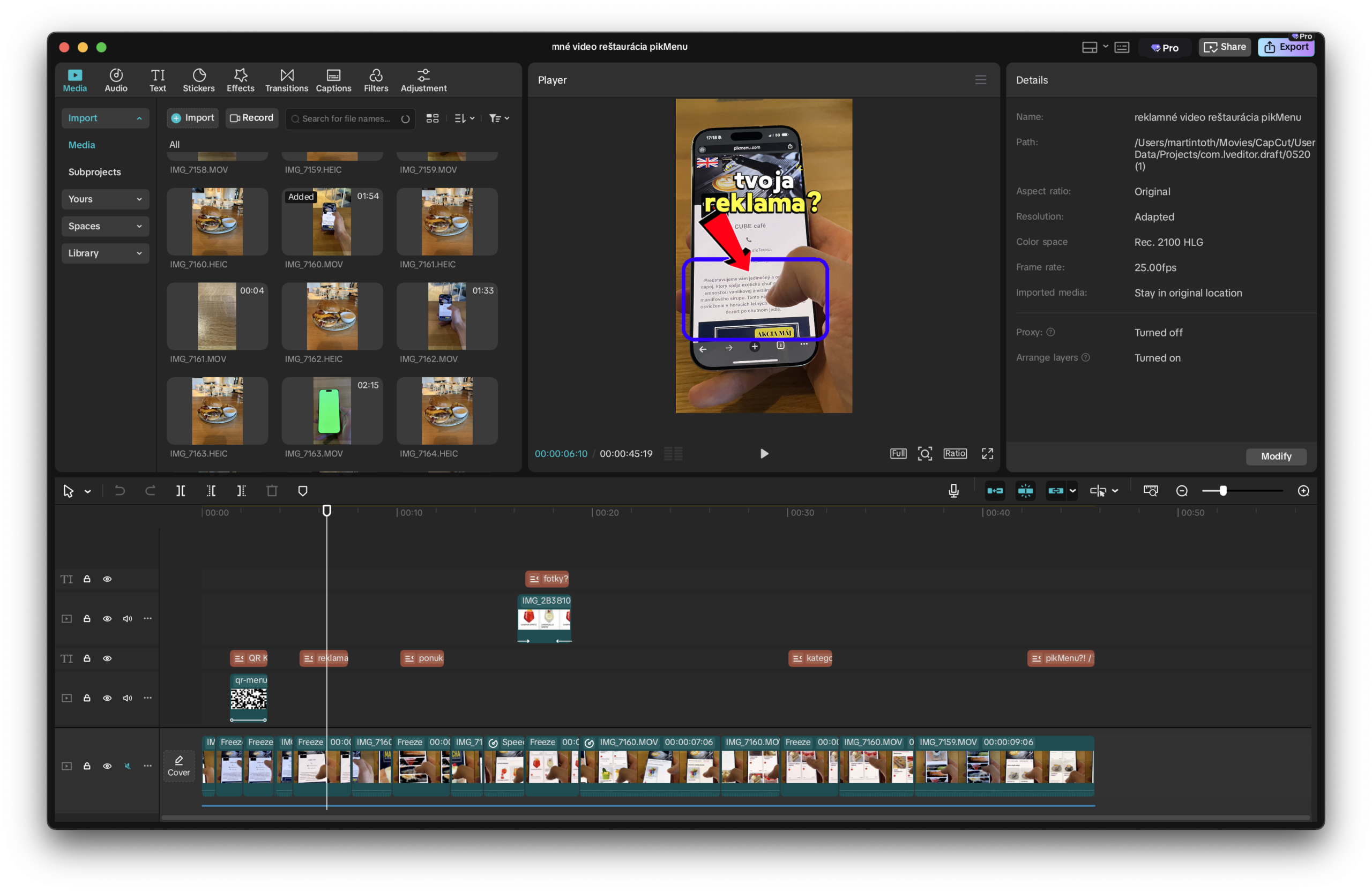
Task: Lock the top text track
Action: 87,579
